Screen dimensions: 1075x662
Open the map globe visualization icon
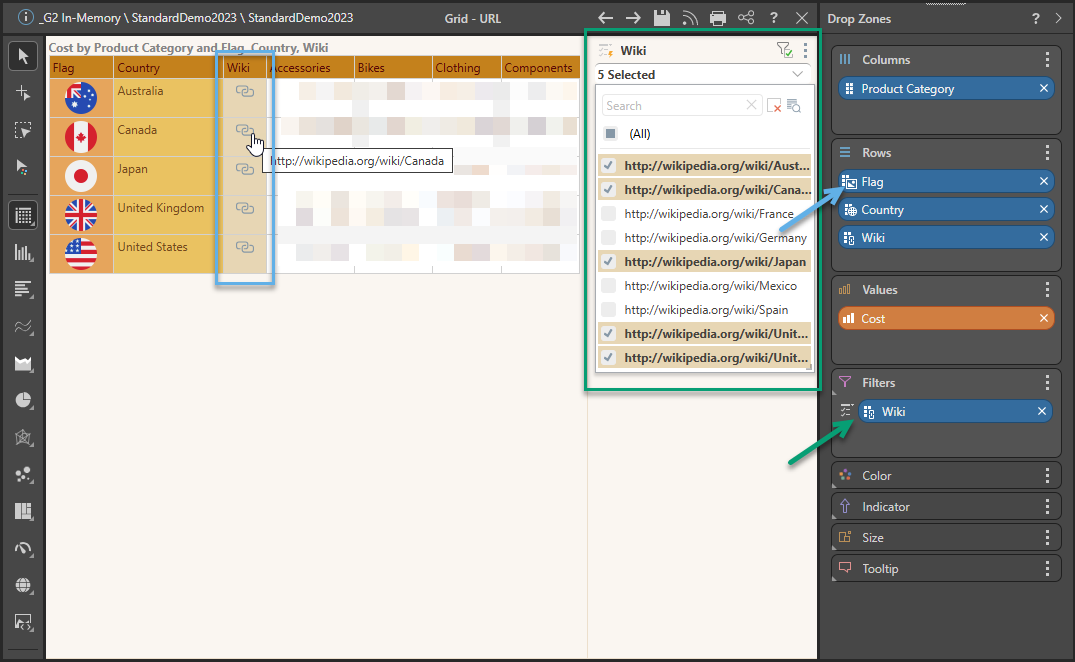(x=23, y=585)
